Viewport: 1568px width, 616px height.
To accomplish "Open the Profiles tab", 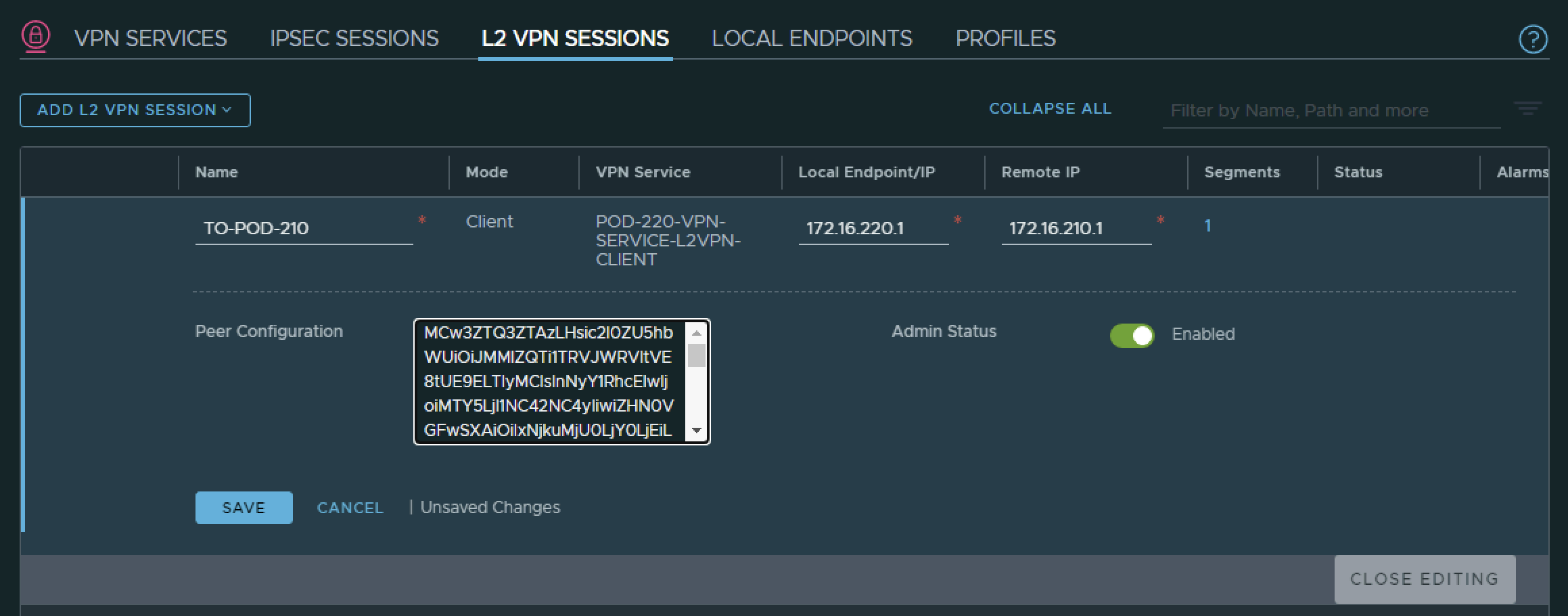I will tap(1005, 39).
